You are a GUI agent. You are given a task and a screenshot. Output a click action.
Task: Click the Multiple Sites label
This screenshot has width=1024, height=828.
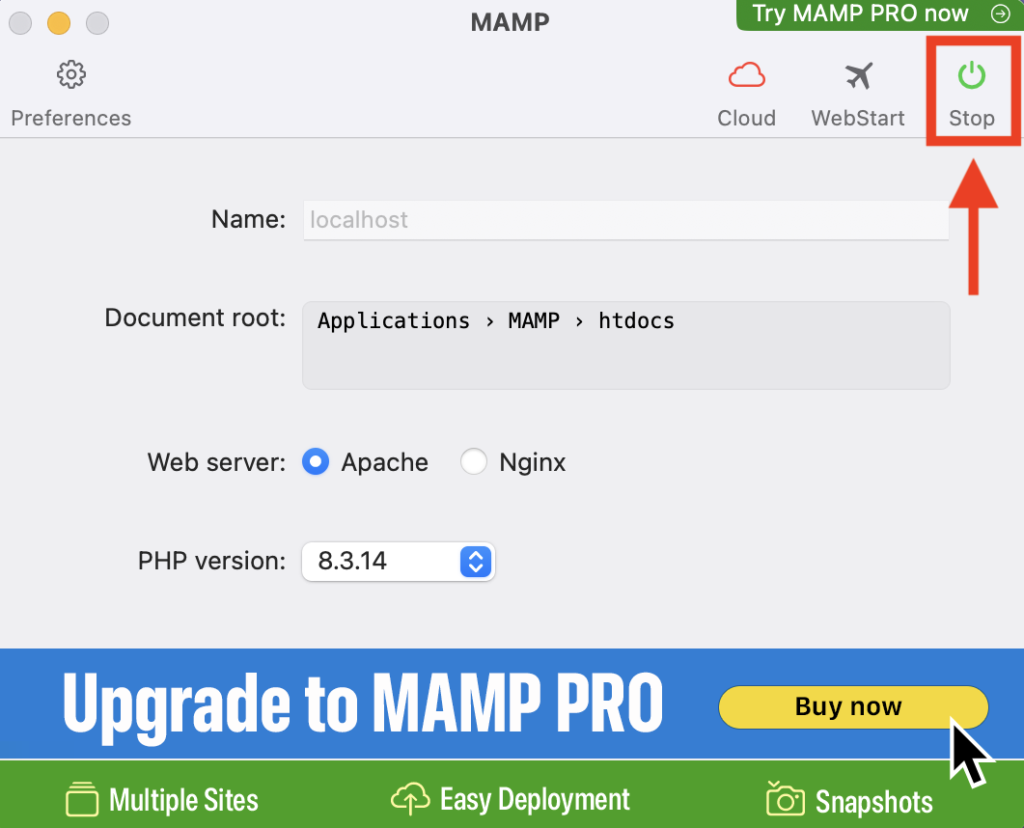[184, 800]
